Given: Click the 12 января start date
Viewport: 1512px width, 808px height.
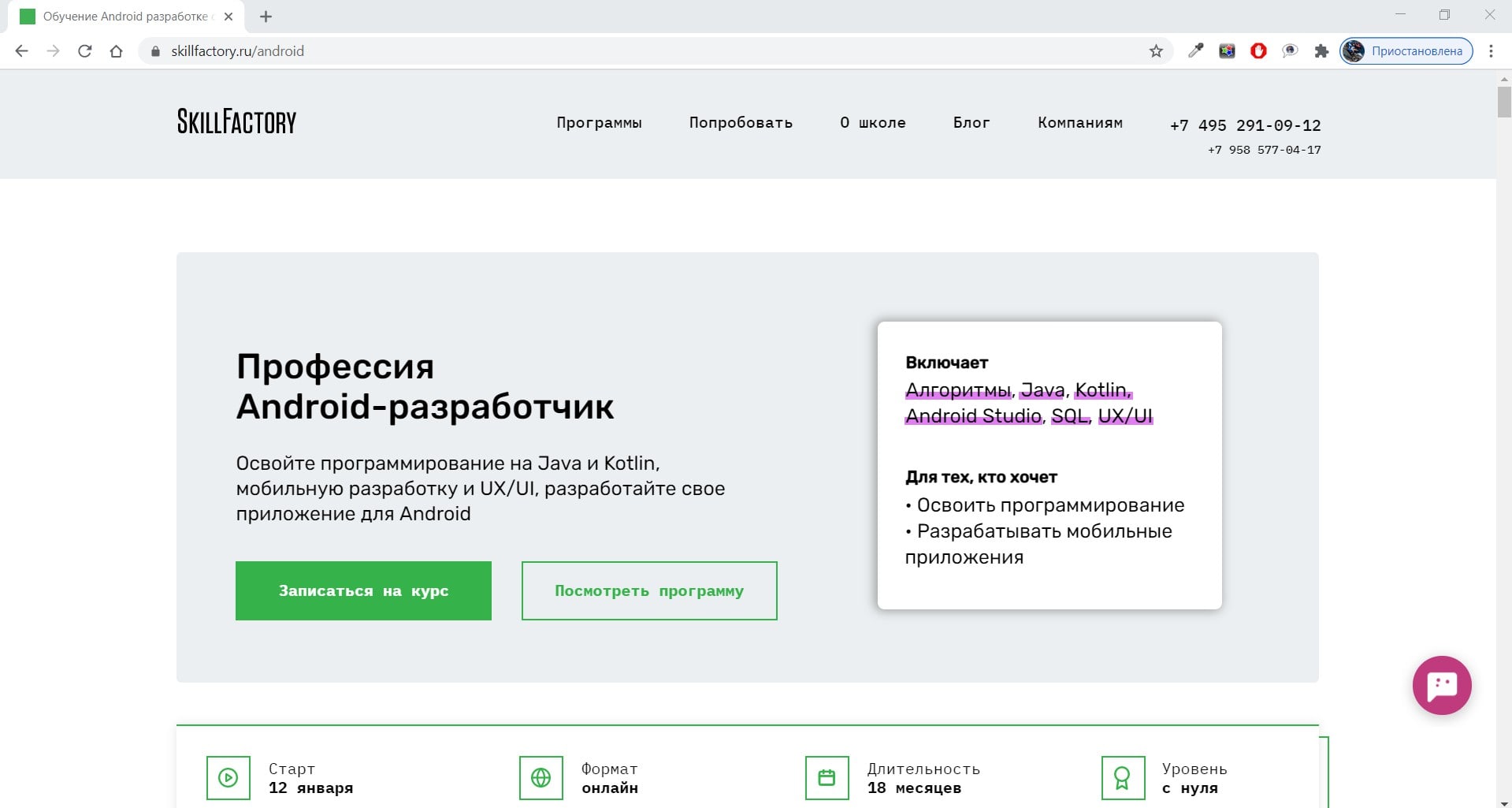Looking at the screenshot, I should click(310, 788).
